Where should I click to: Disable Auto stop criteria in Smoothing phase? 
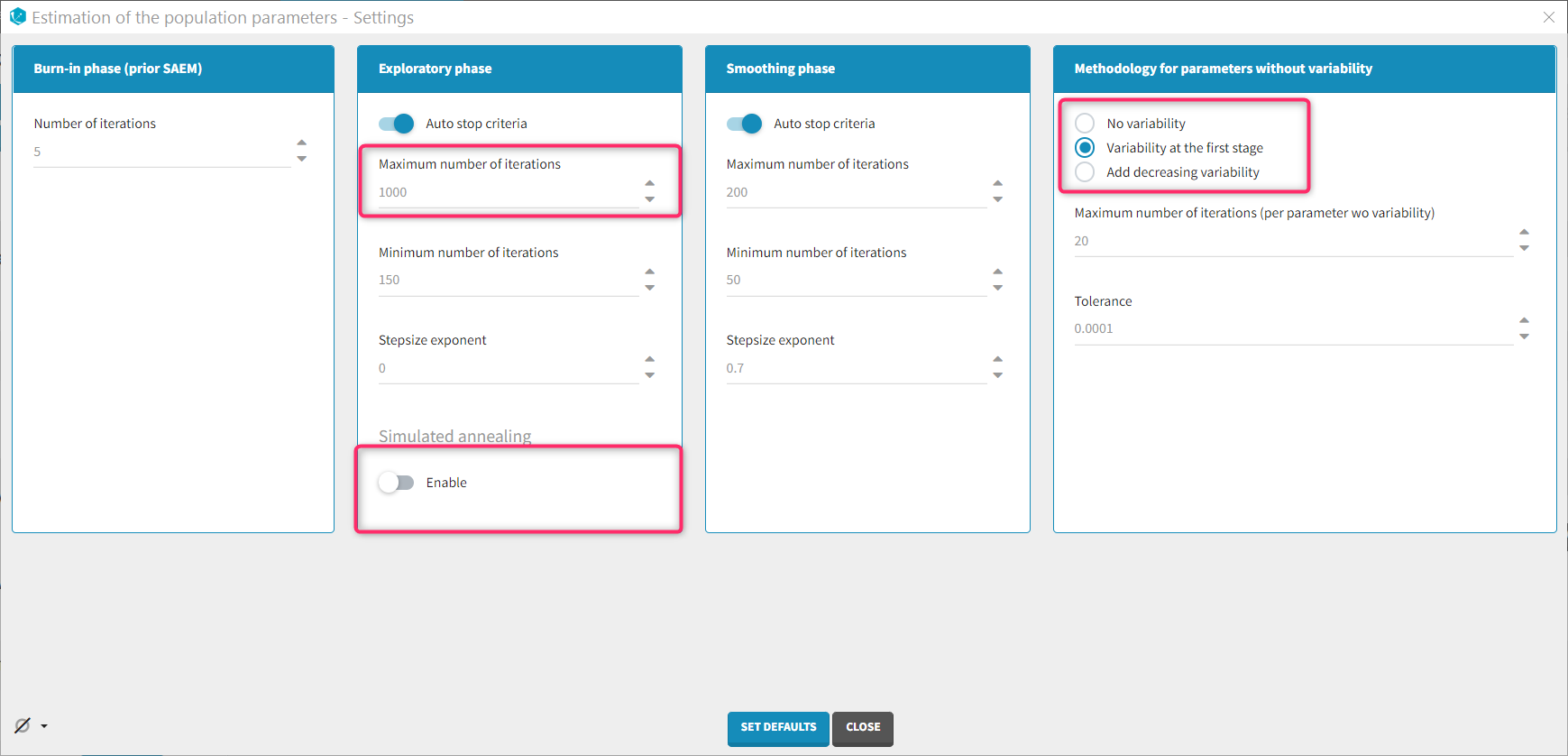[x=744, y=124]
